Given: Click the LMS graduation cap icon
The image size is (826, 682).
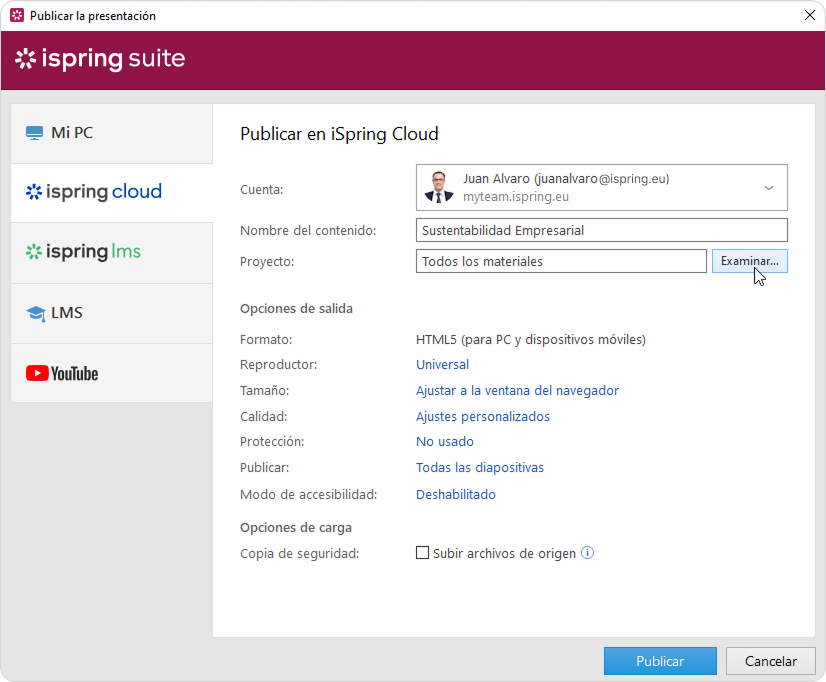Looking at the screenshot, I should [x=36, y=314].
